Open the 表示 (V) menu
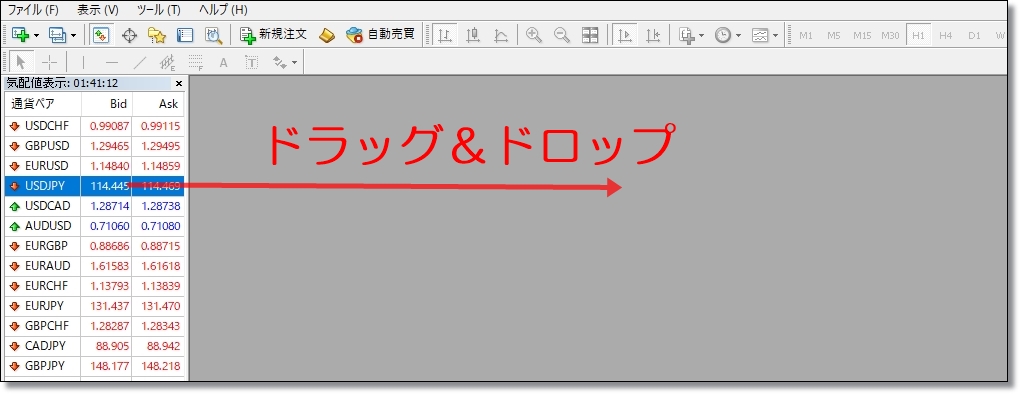The image size is (1020, 394). click(98, 10)
